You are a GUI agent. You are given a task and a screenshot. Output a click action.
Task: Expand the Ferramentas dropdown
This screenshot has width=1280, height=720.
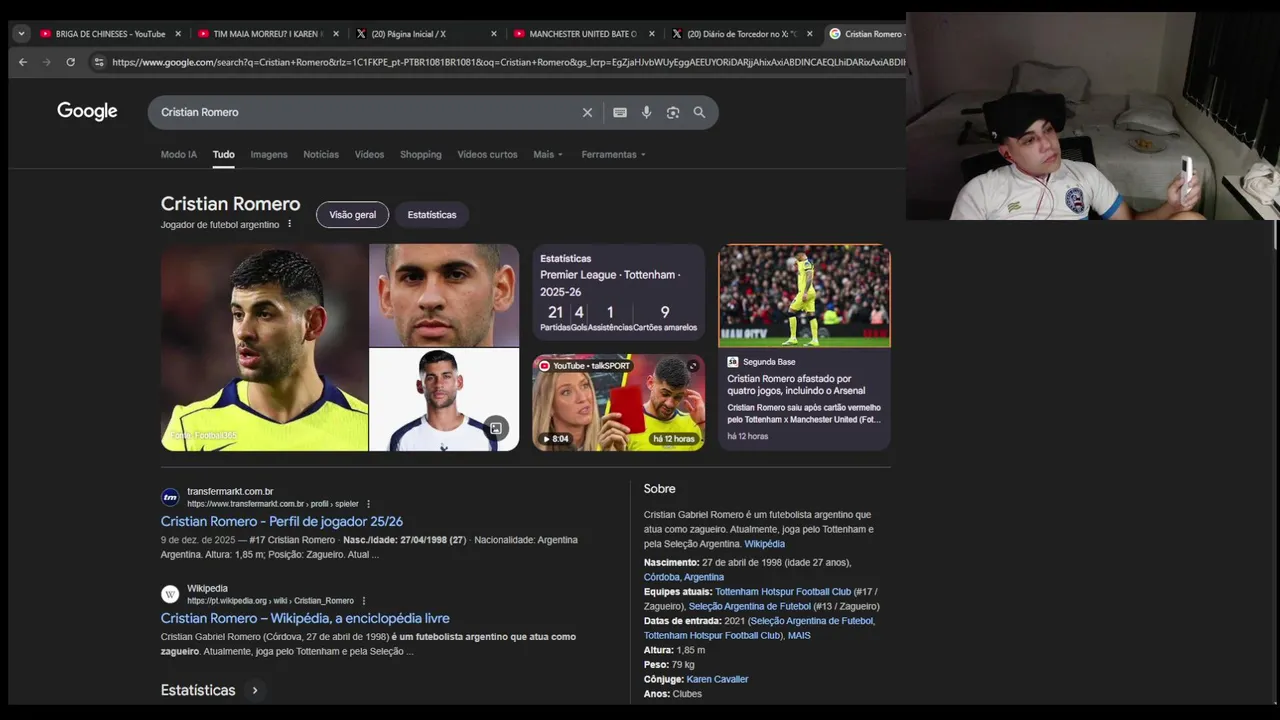click(x=613, y=154)
